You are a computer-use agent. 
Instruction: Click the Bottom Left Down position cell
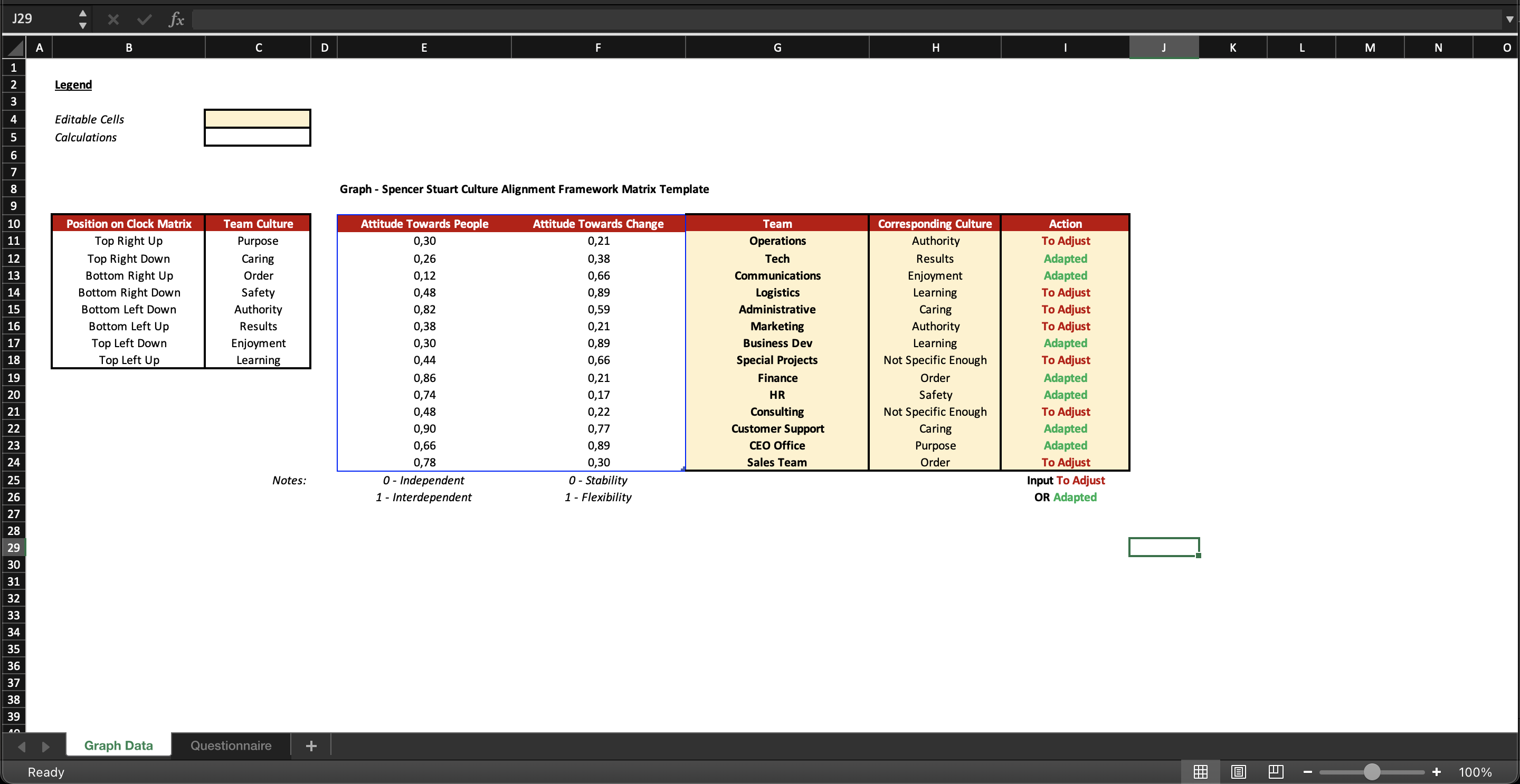pyautogui.click(x=129, y=309)
